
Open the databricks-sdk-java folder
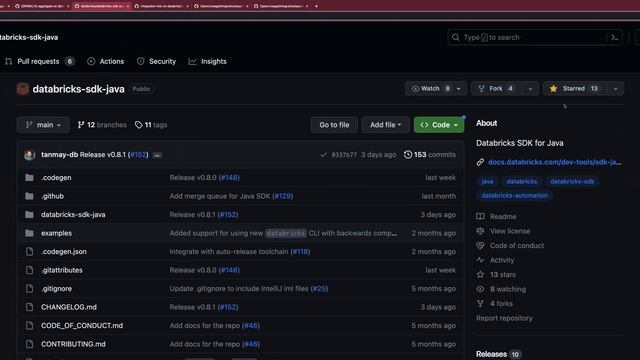click(x=73, y=215)
